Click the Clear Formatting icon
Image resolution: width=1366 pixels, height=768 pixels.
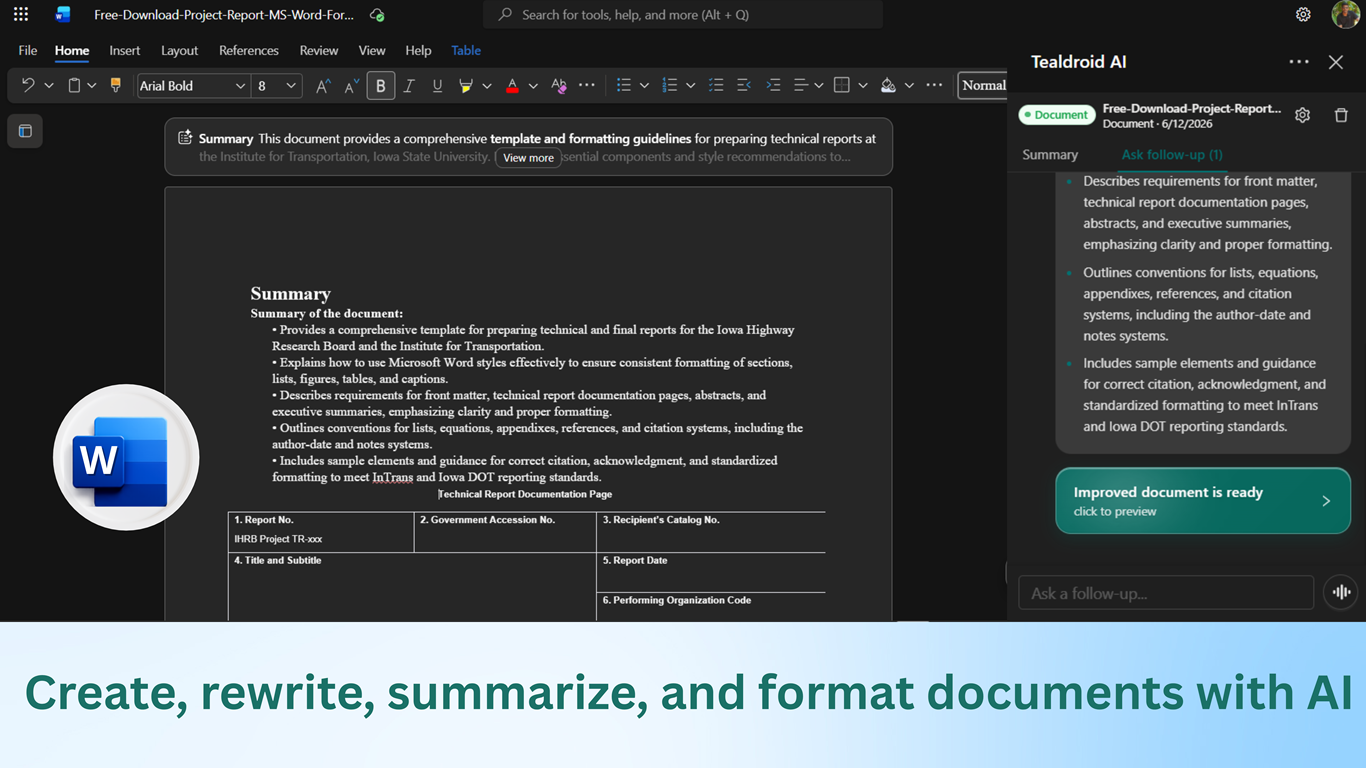(559, 86)
